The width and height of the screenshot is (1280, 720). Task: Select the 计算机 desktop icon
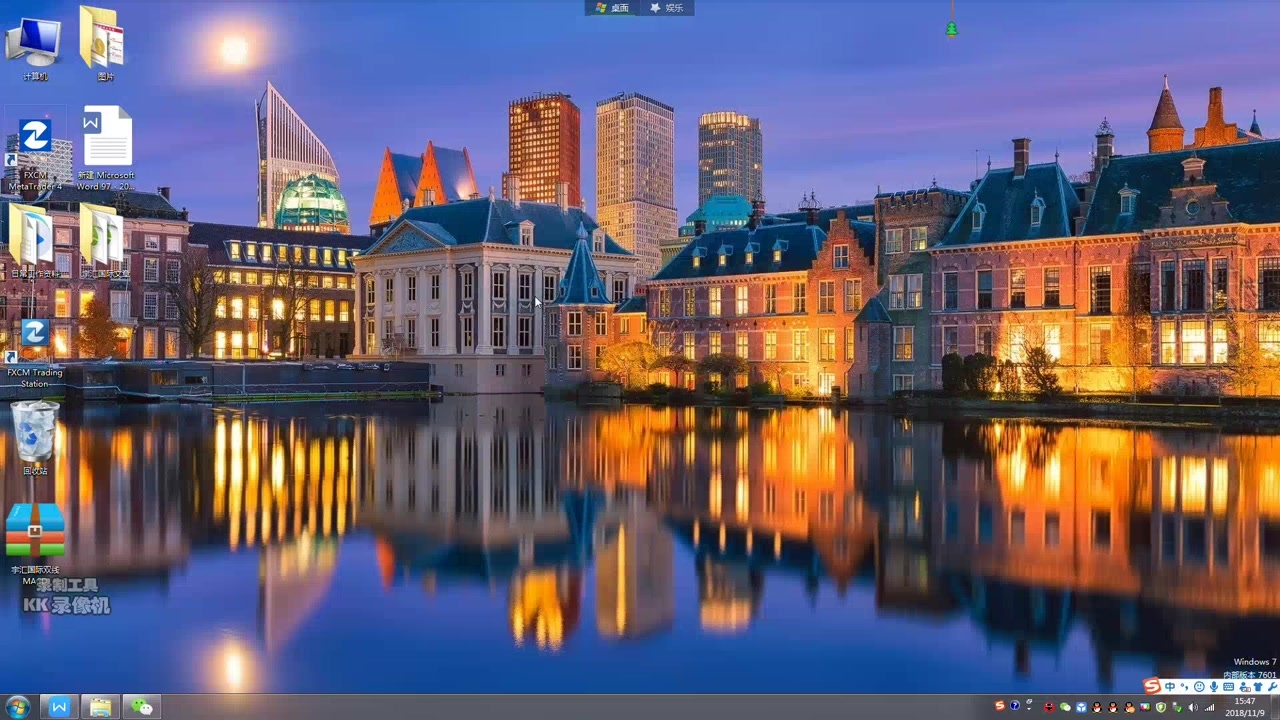(34, 48)
